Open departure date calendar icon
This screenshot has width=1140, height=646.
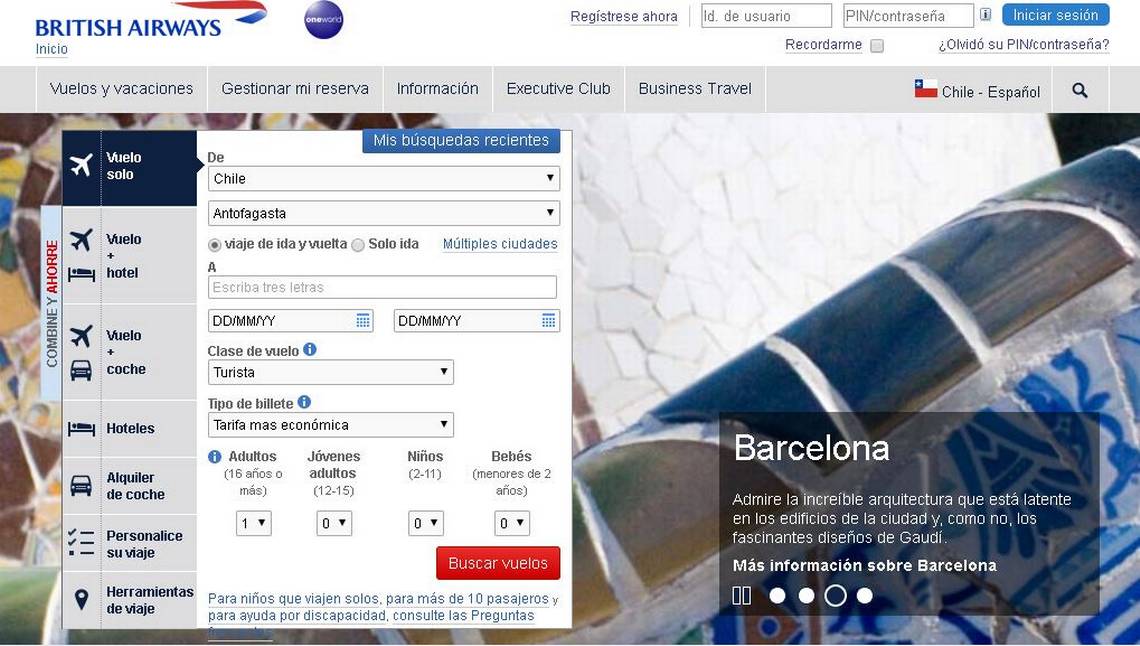[x=363, y=320]
